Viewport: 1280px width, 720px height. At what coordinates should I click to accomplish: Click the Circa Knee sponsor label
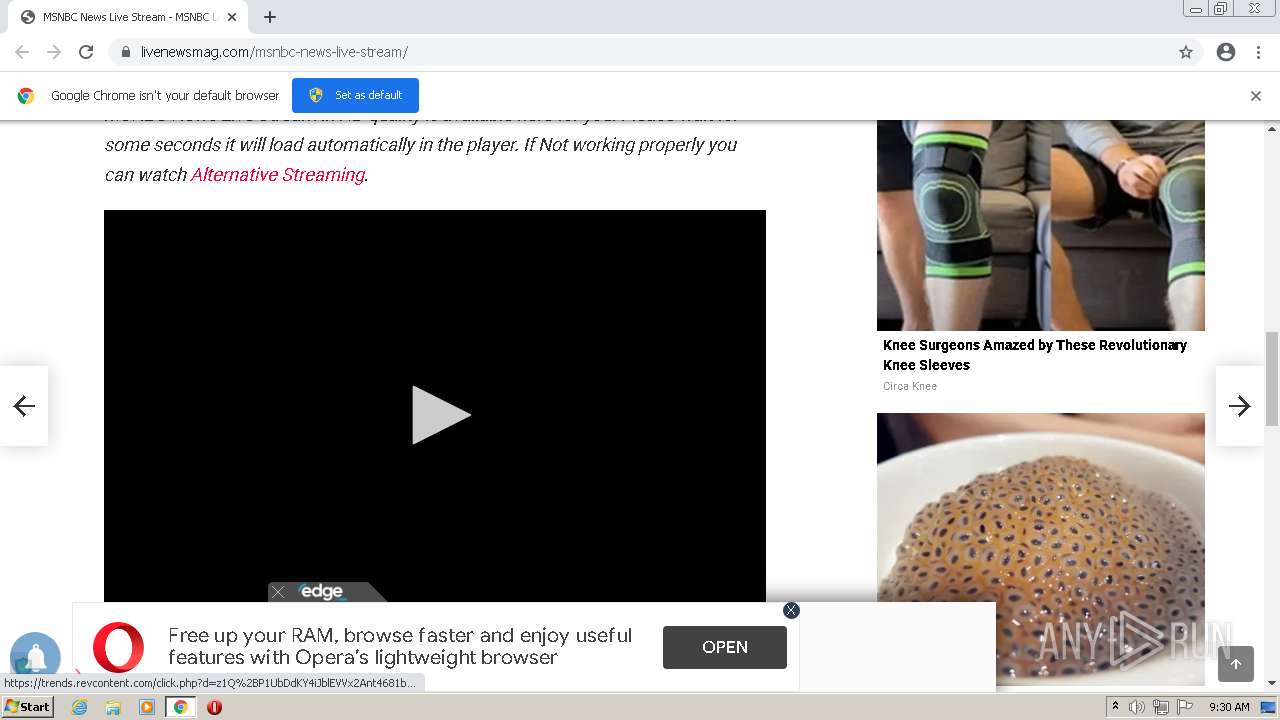tap(910, 386)
